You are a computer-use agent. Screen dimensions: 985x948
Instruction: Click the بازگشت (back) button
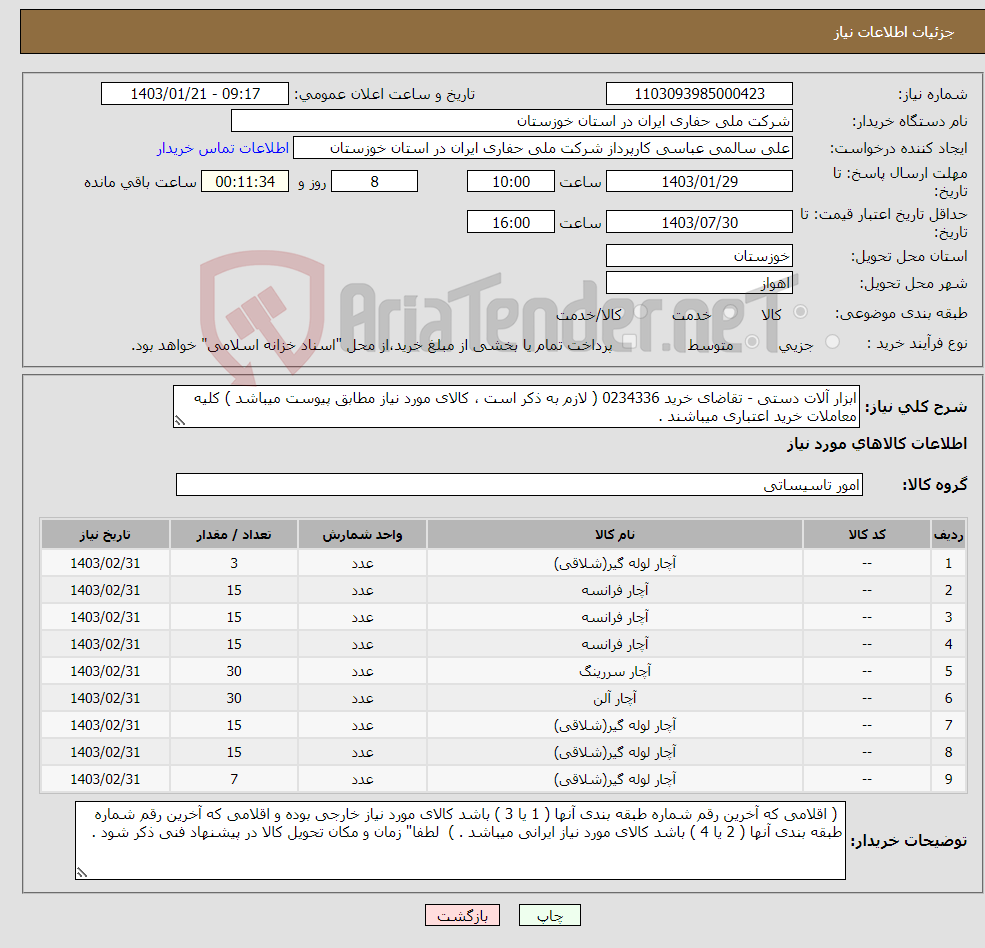[x=462, y=915]
